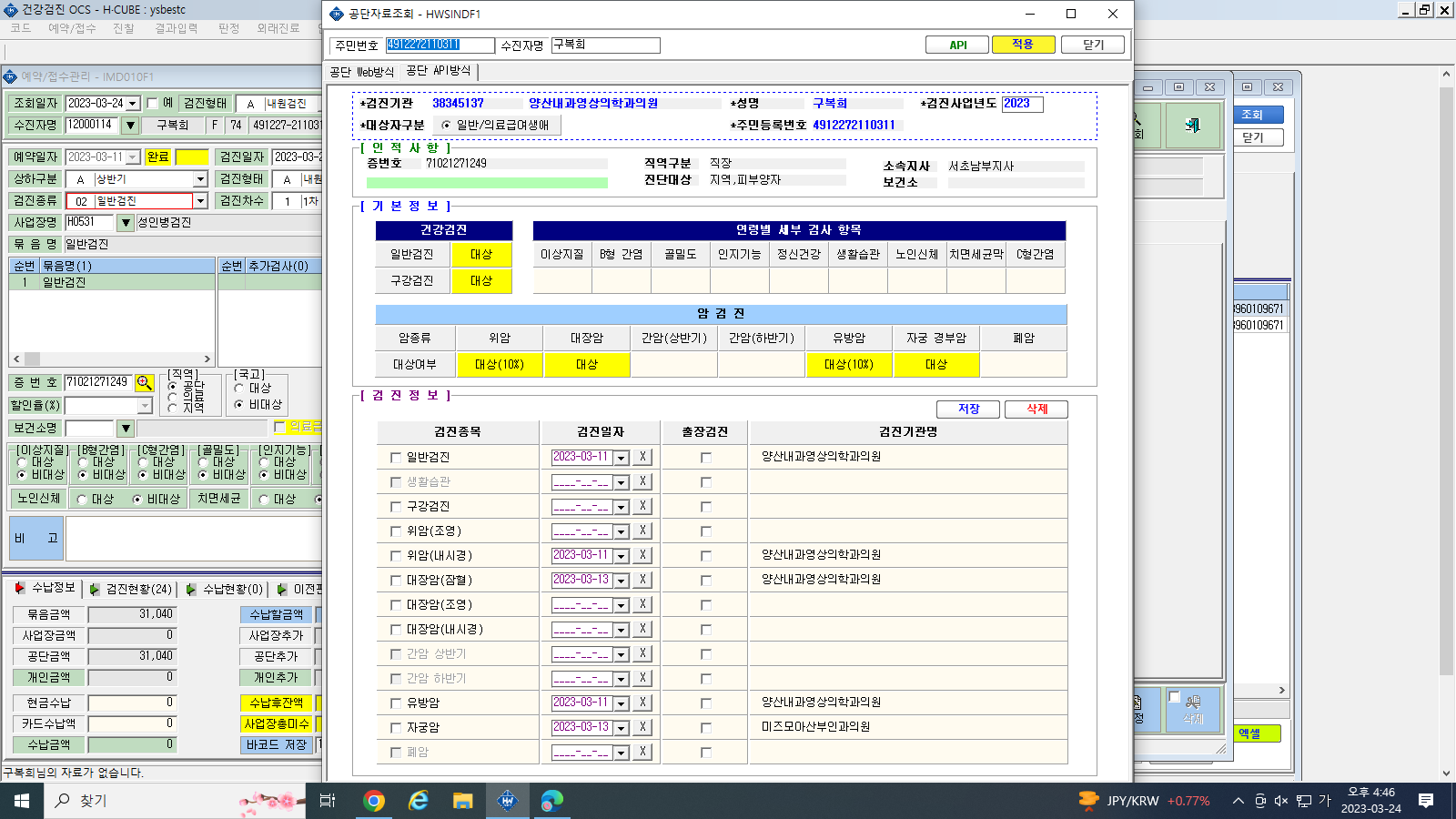Open the 조회일자 date dropdown
This screenshot has width=1456, height=819.
[133, 104]
